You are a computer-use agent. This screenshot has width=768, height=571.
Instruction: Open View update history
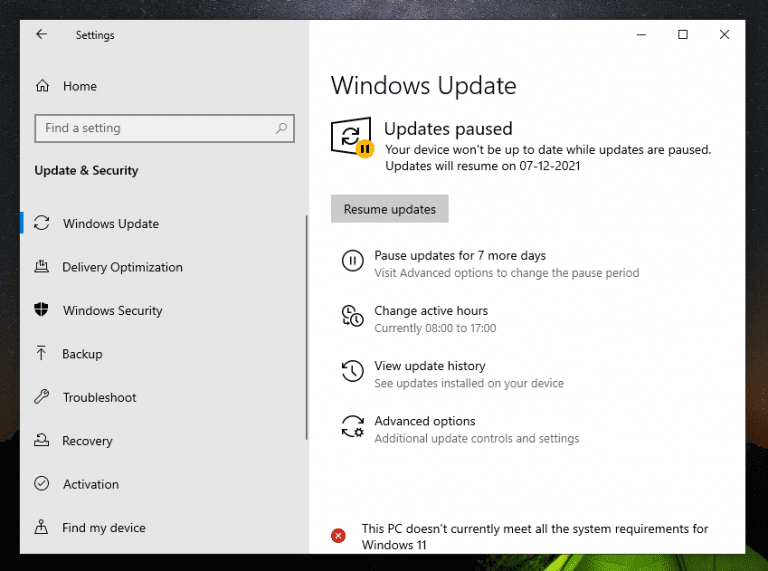(x=430, y=366)
